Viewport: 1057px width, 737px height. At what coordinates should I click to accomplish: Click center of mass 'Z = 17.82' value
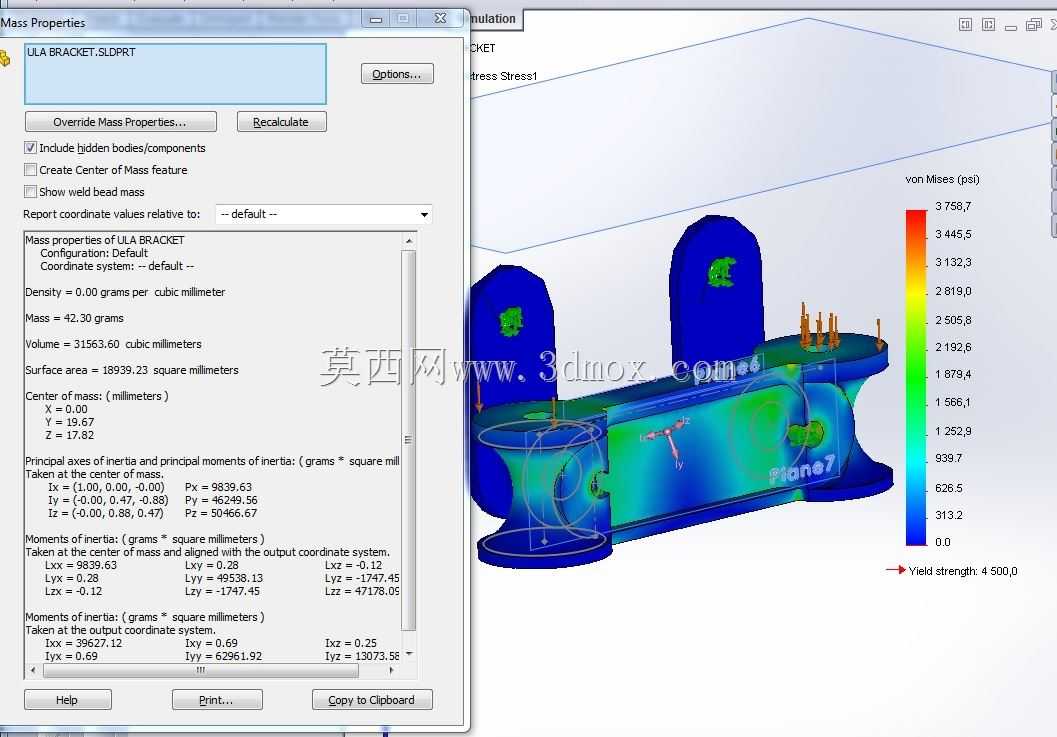(x=69, y=435)
